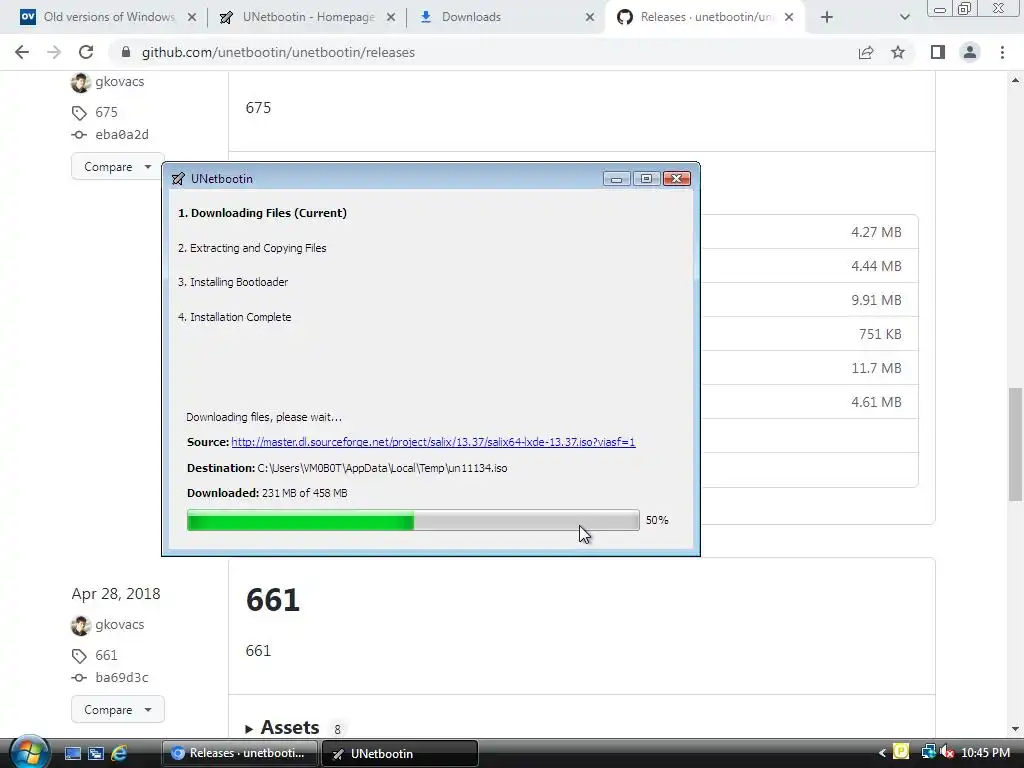Click step 3 Installing Bootloader

click(233, 282)
